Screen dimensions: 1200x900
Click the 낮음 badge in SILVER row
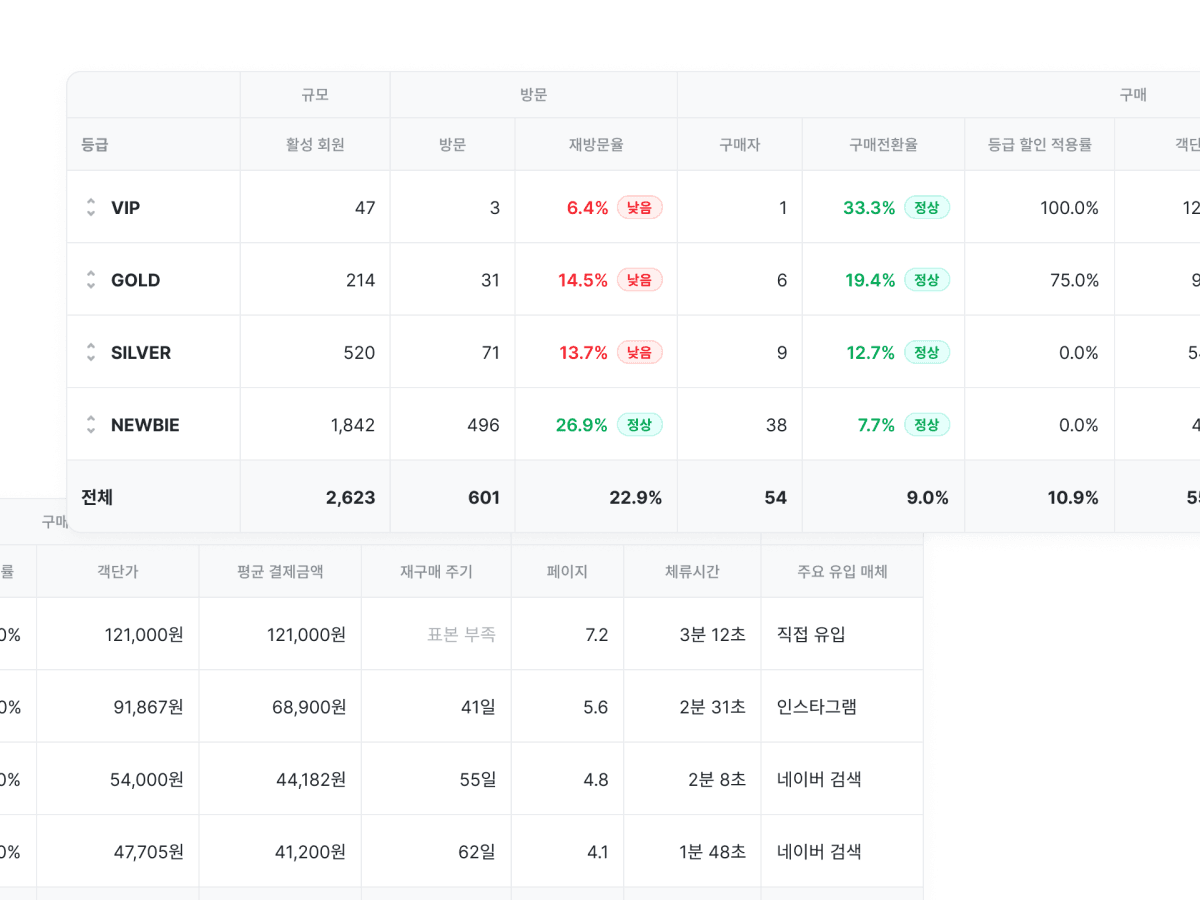640,352
